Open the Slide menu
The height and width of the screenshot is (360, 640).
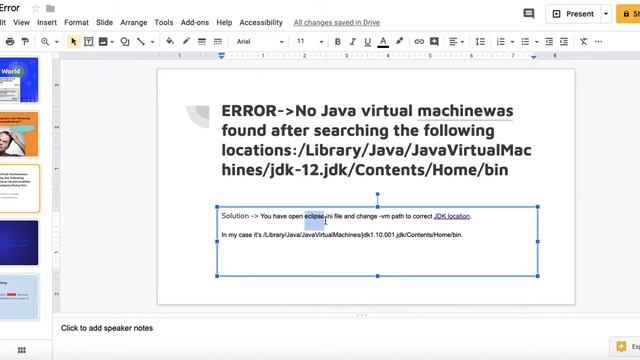click(104, 22)
